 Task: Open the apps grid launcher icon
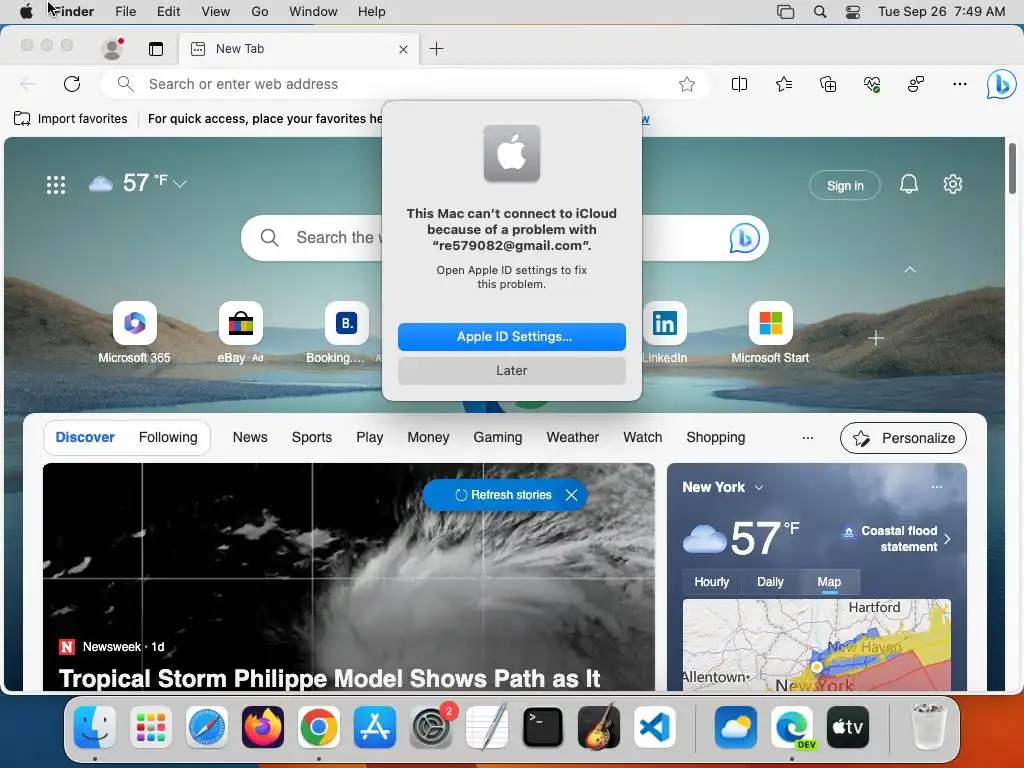[x=56, y=185]
